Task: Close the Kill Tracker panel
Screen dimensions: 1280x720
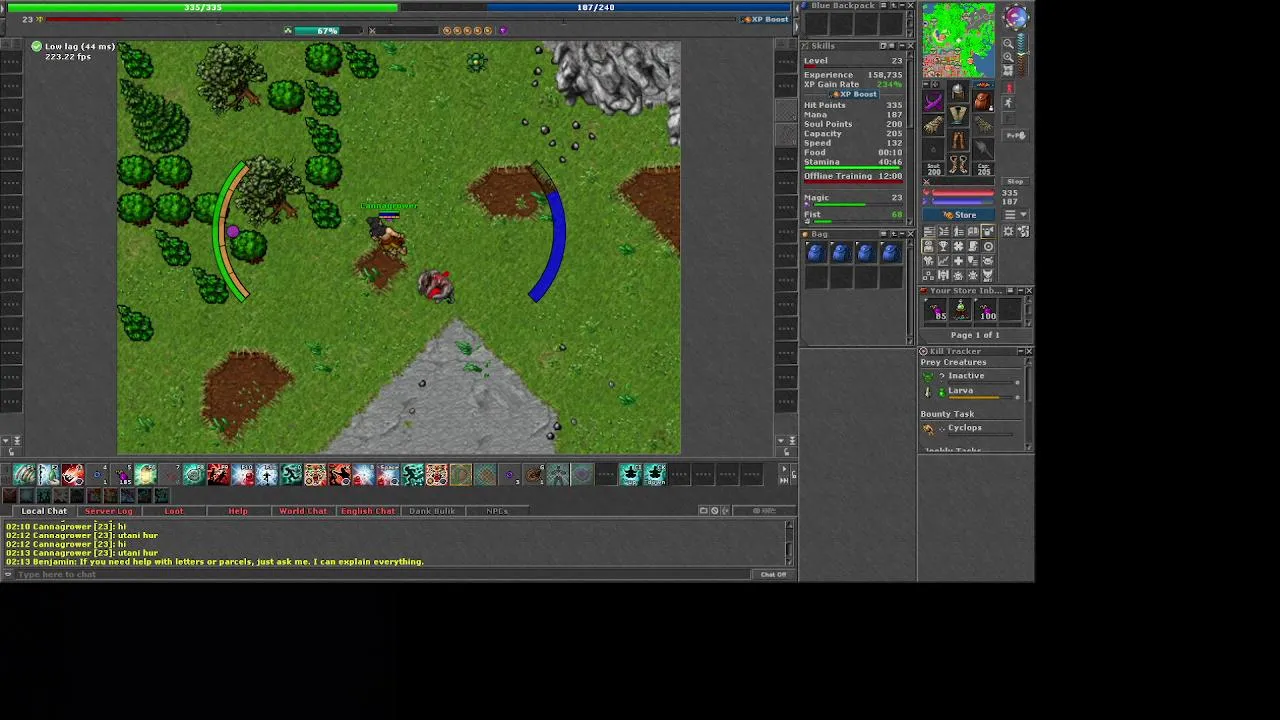Action: 1028,351
